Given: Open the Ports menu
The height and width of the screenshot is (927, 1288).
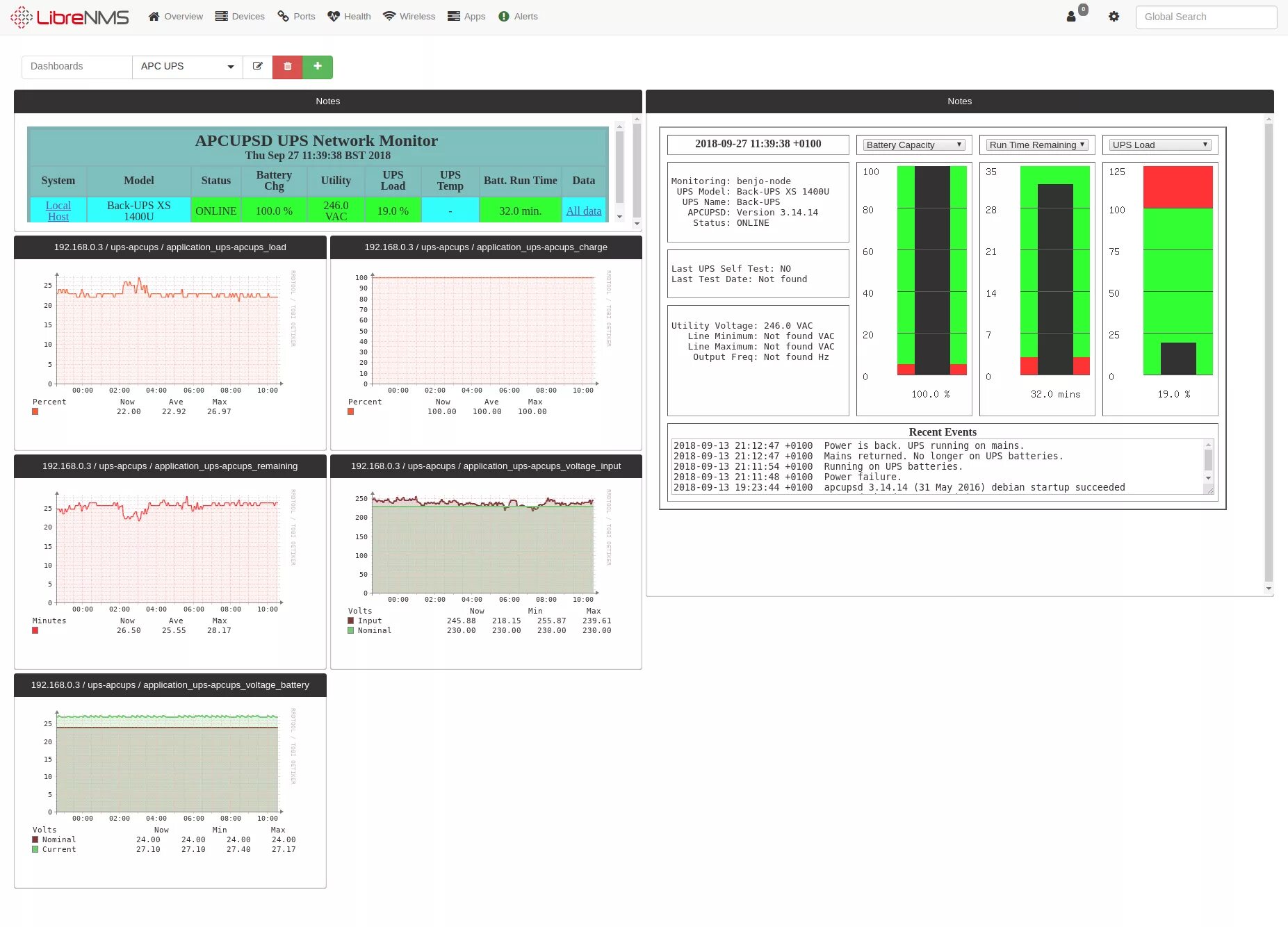Looking at the screenshot, I should tap(296, 17).
